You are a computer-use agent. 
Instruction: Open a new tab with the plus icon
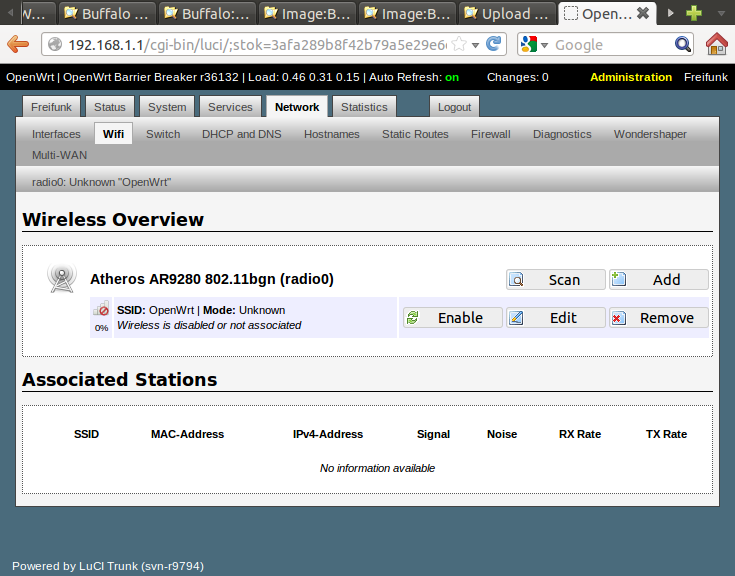(x=693, y=13)
